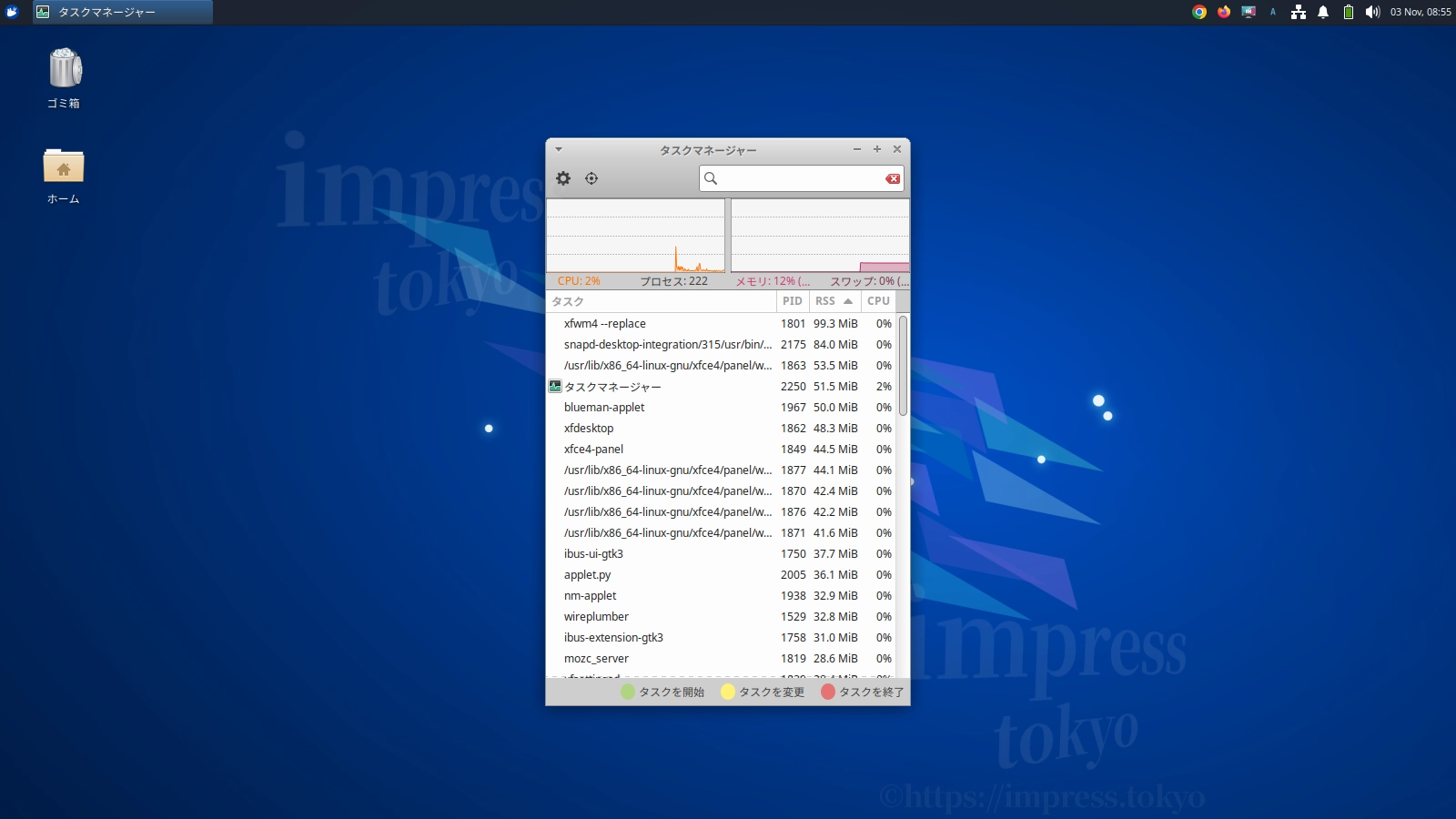This screenshot has height=819, width=1456.
Task: Click the PID 2250 cell
Action: point(793,387)
